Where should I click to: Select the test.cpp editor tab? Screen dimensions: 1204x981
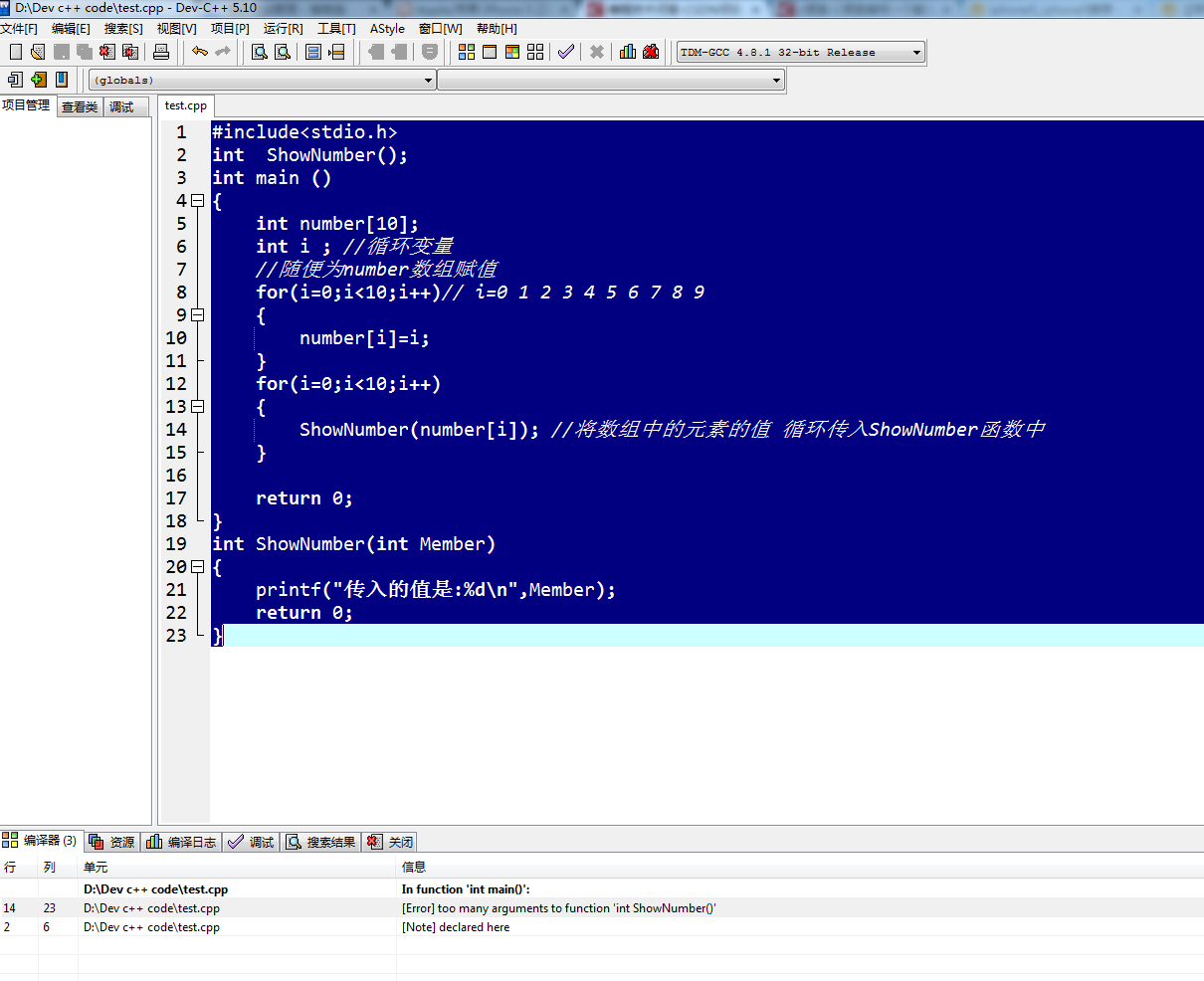coord(186,105)
